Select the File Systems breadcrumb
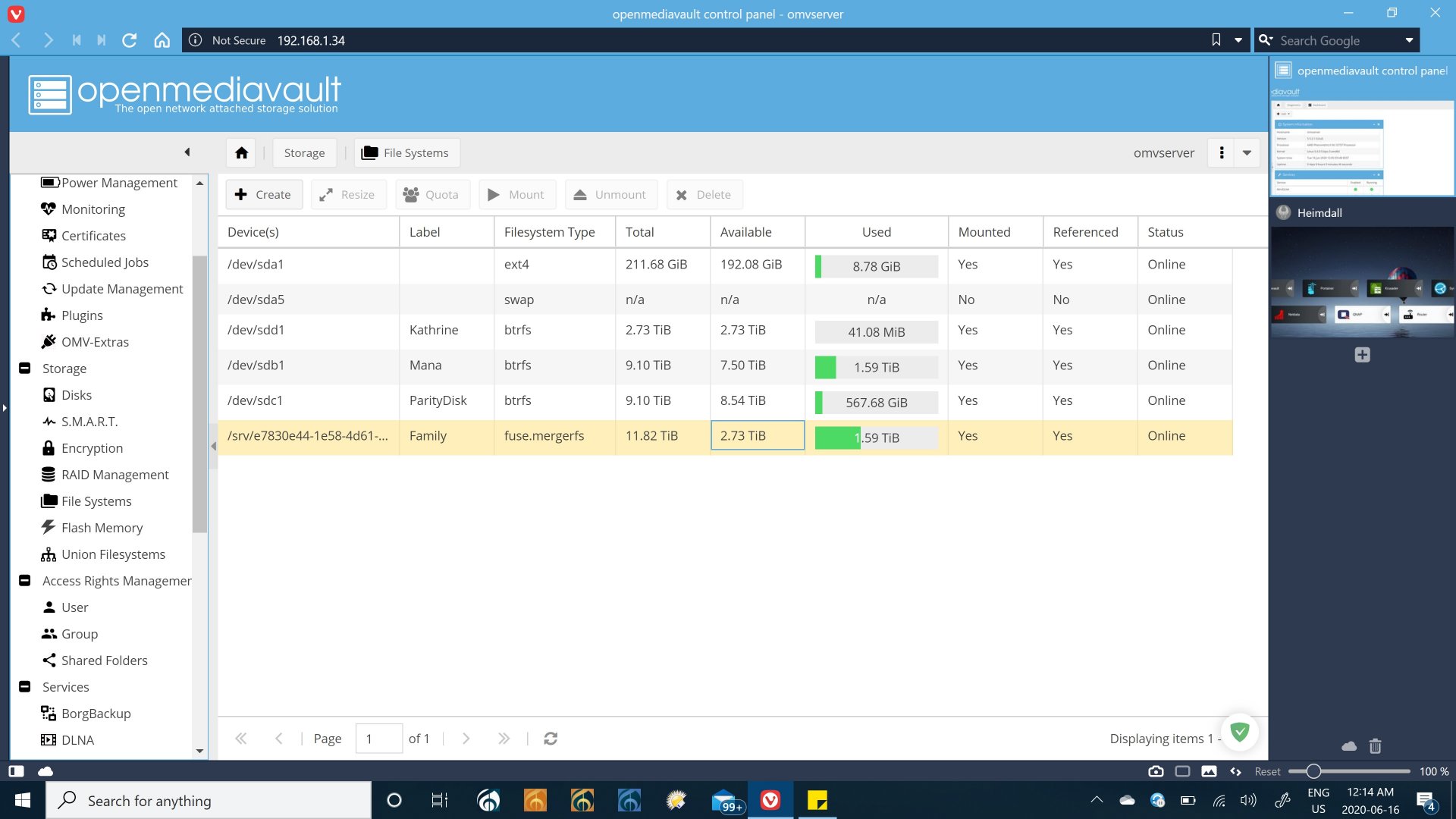Image resolution: width=1456 pixels, height=819 pixels. tap(406, 152)
